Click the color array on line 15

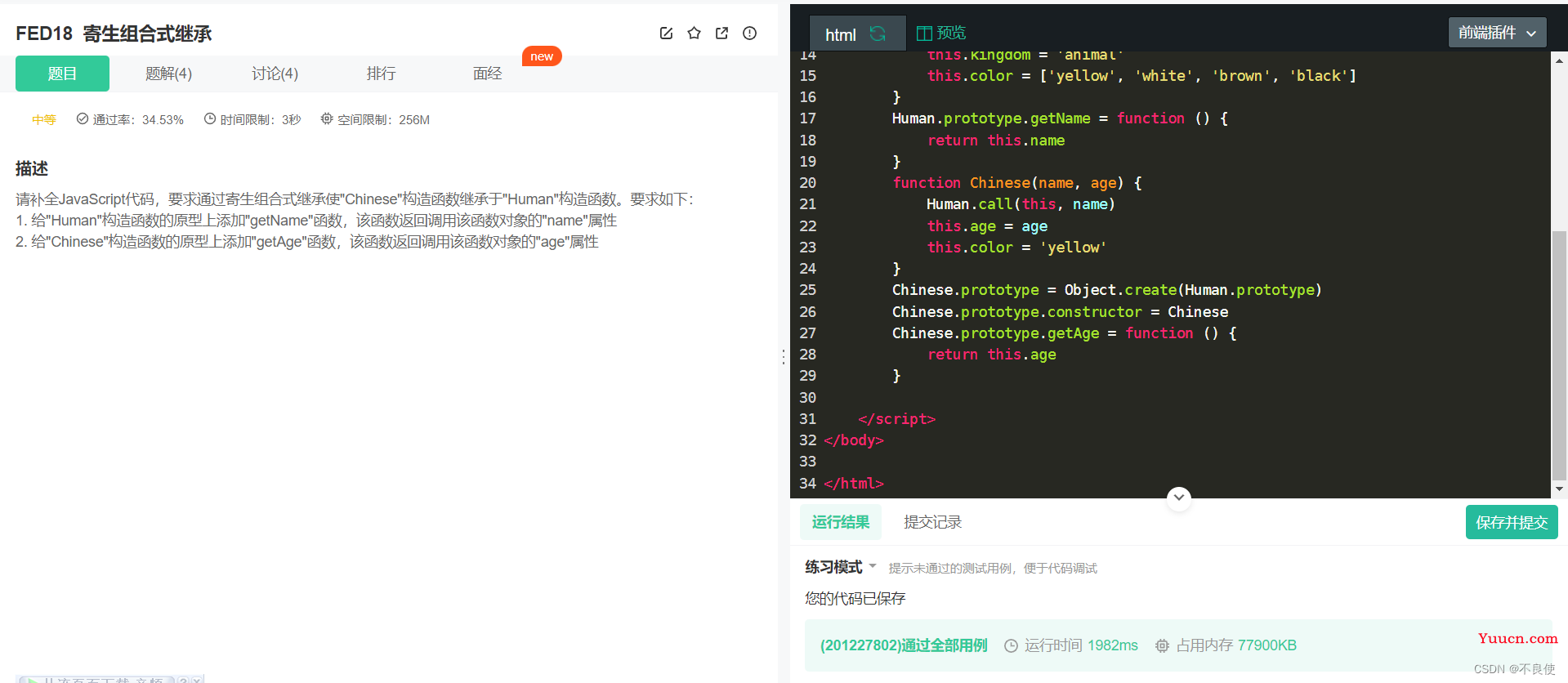pos(1197,76)
